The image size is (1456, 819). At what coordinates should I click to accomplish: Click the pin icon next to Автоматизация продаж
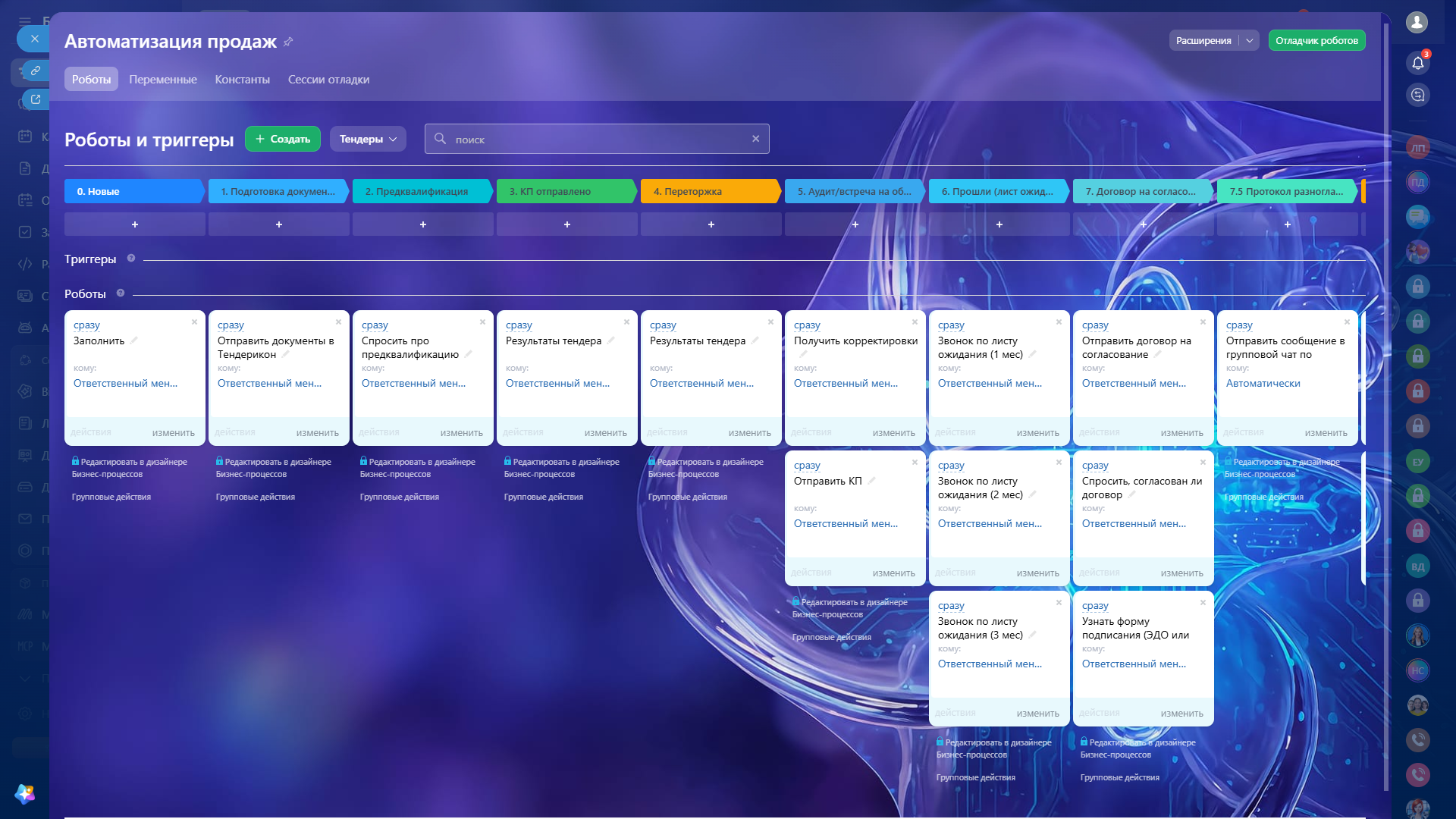pos(288,42)
